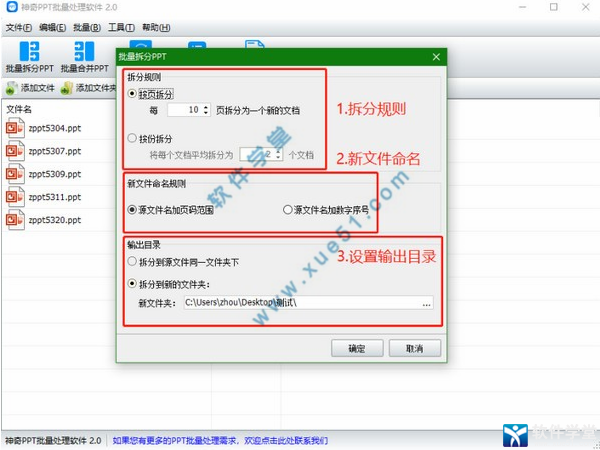Image resolution: width=600 pixels, height=450 pixels.
Task: Click the 添加文件夹 add folder icon
Action: pos(67,88)
